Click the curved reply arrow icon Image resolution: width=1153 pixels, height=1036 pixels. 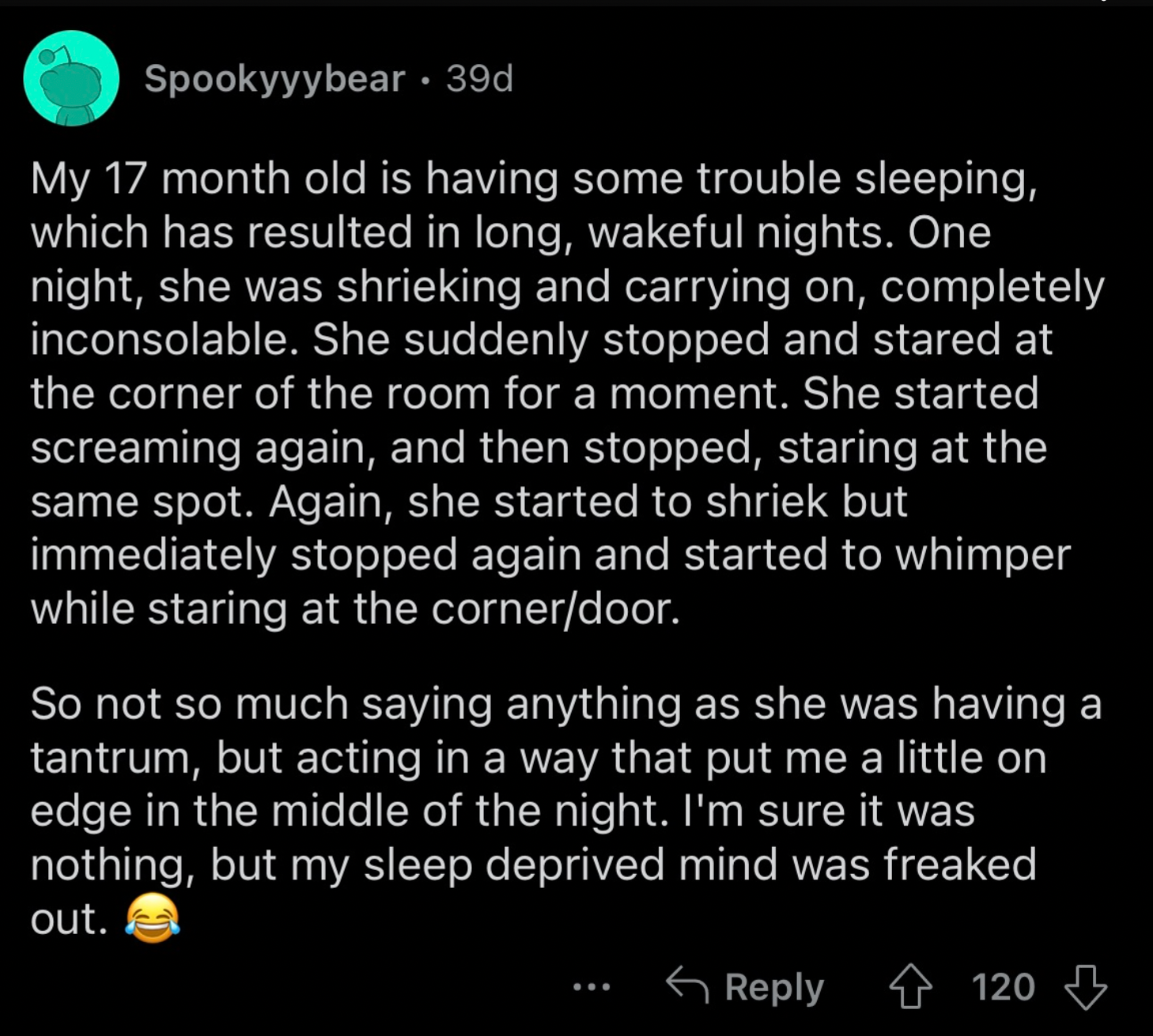(686, 985)
